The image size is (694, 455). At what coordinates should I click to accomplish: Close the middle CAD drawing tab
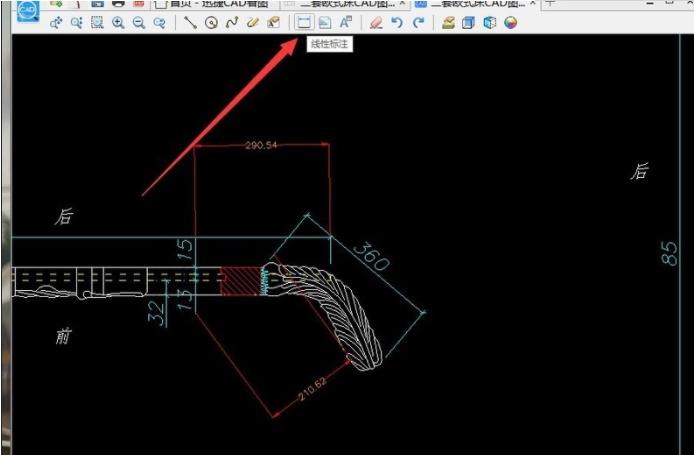(402, 3)
